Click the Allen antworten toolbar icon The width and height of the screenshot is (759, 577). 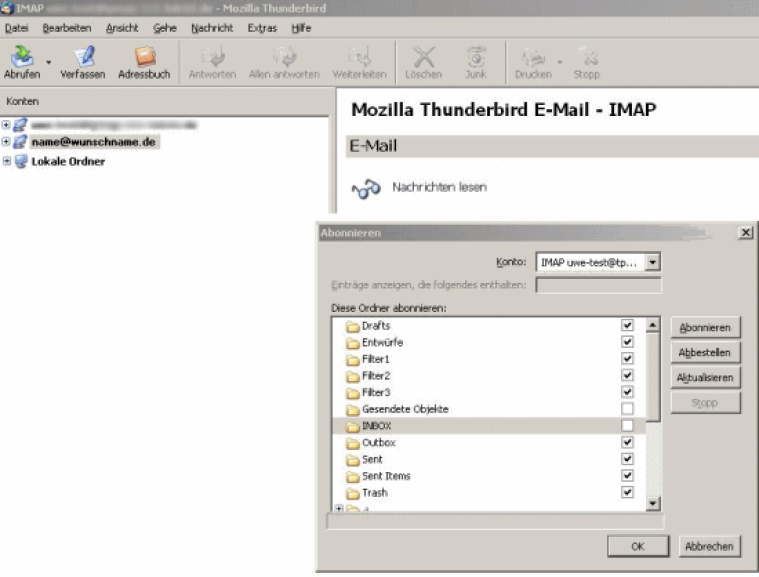(x=284, y=57)
